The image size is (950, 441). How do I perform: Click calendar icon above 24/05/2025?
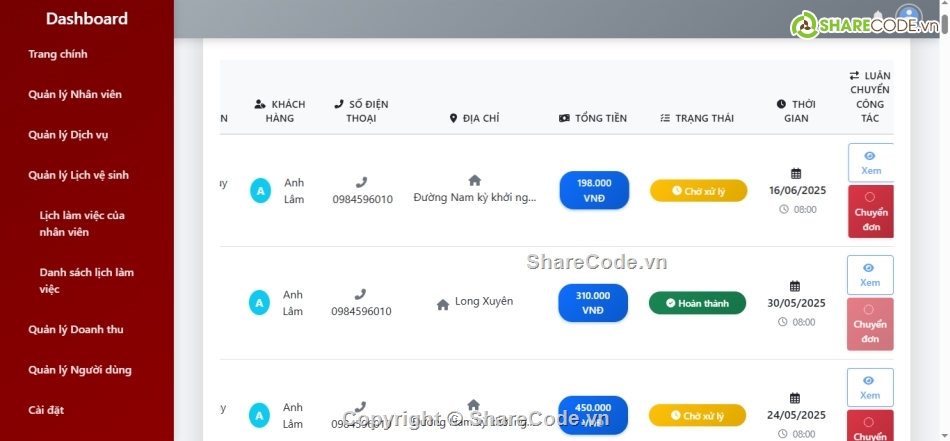pyautogui.click(x=795, y=398)
